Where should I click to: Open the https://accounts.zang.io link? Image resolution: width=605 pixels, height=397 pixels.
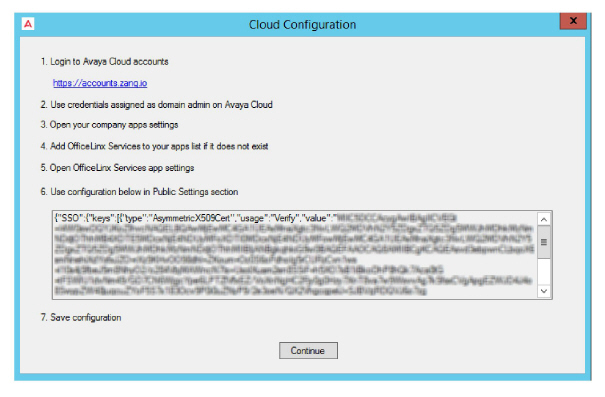click(100, 83)
